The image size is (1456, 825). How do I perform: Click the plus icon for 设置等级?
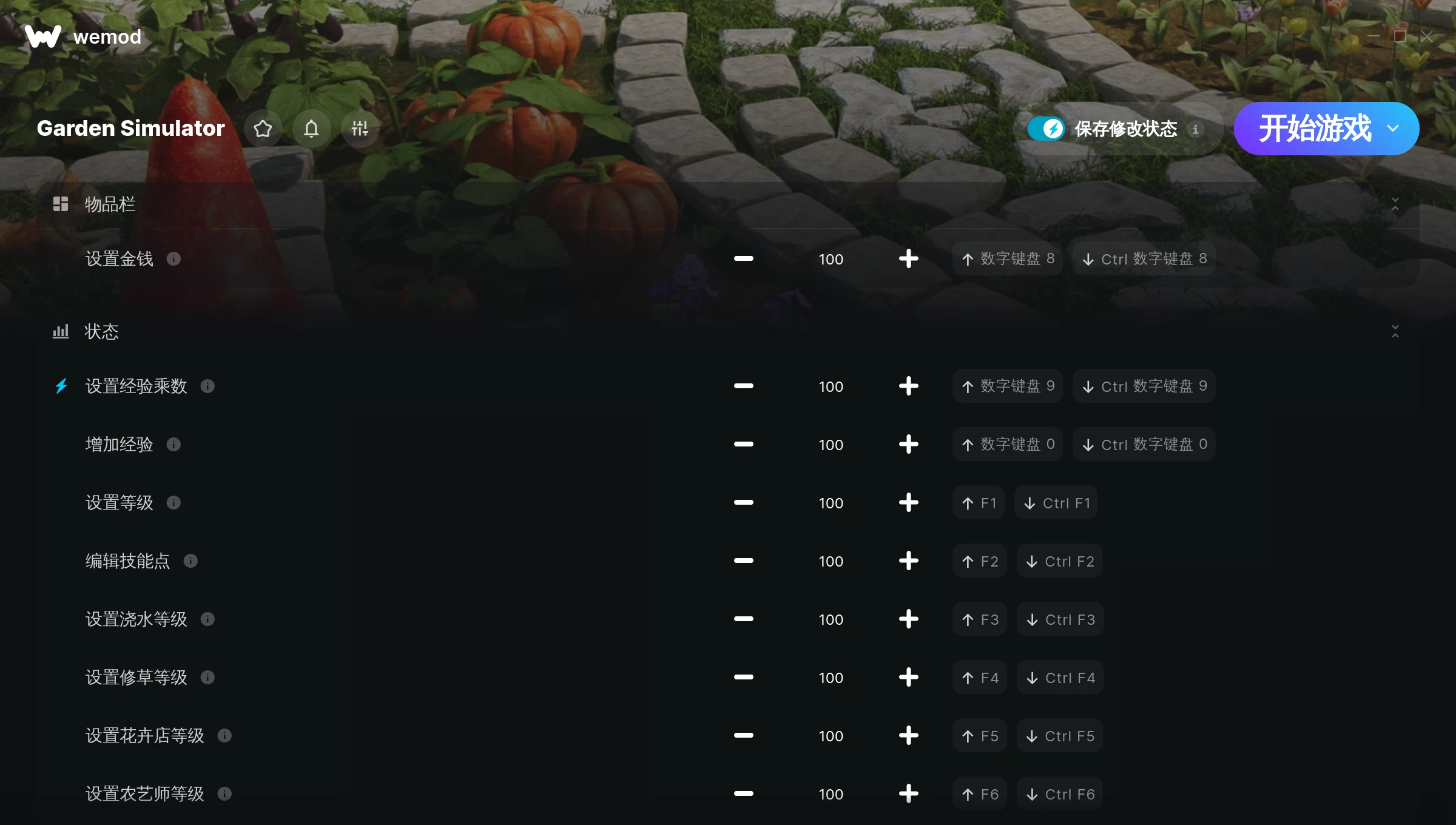pos(908,503)
